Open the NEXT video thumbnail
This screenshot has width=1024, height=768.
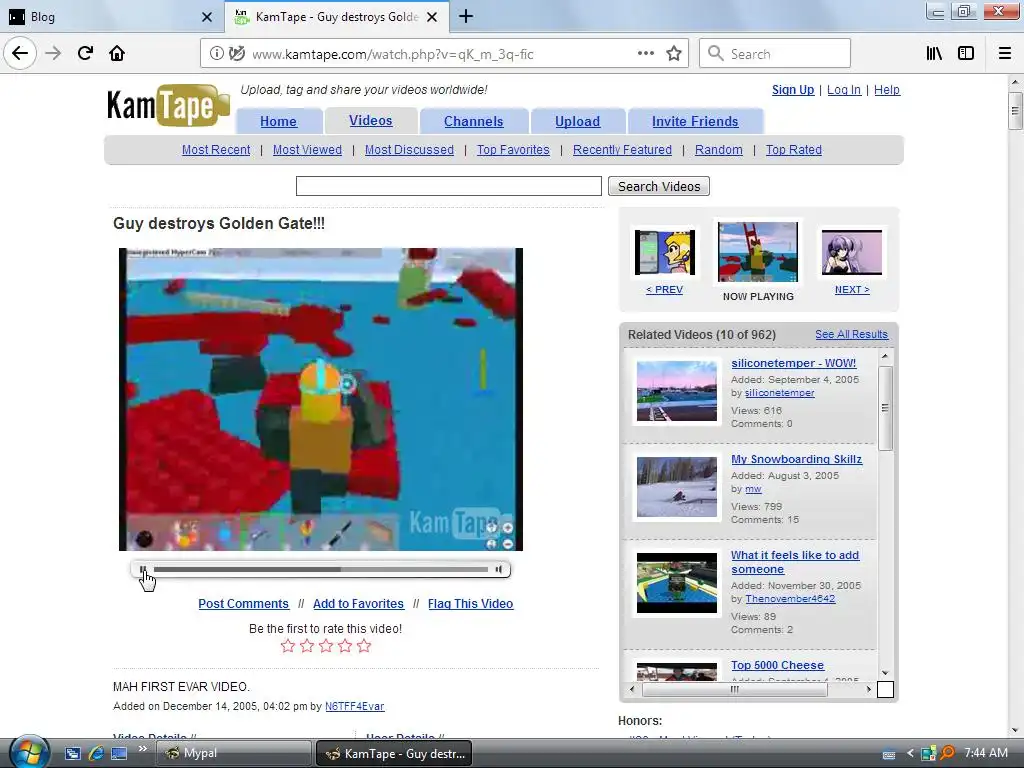click(x=852, y=252)
